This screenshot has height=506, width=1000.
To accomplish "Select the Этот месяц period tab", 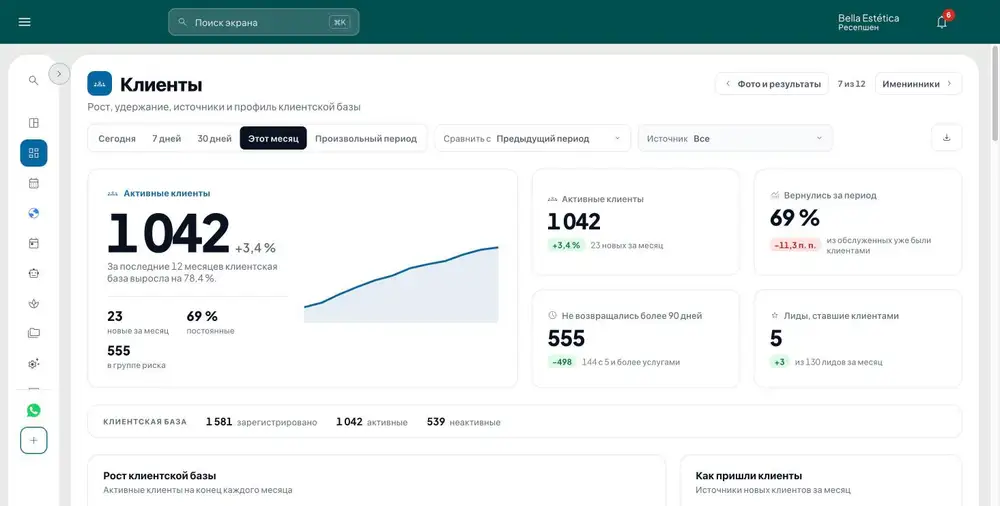I will (273, 138).
